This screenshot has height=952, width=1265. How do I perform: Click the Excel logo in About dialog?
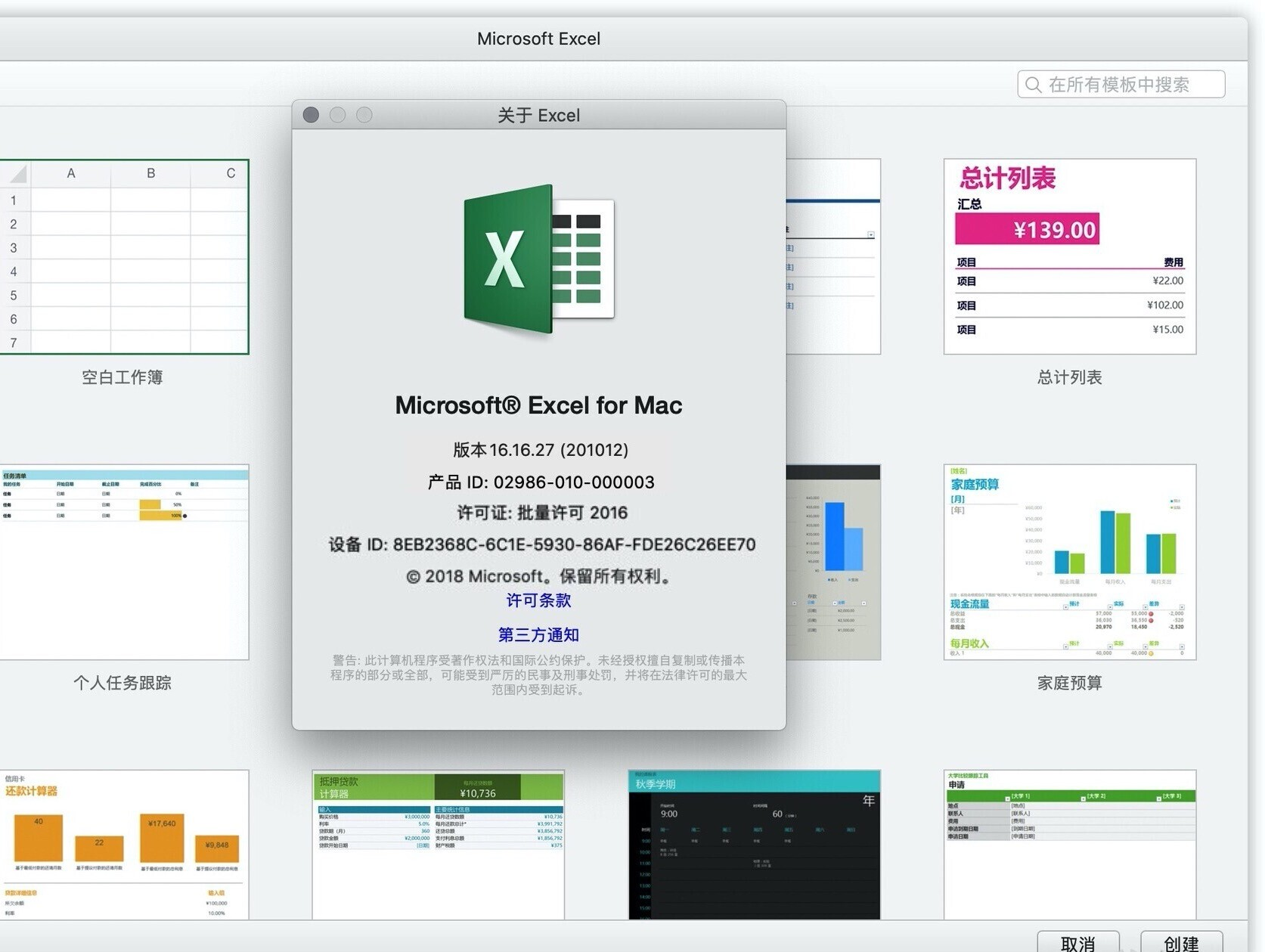coord(539,259)
